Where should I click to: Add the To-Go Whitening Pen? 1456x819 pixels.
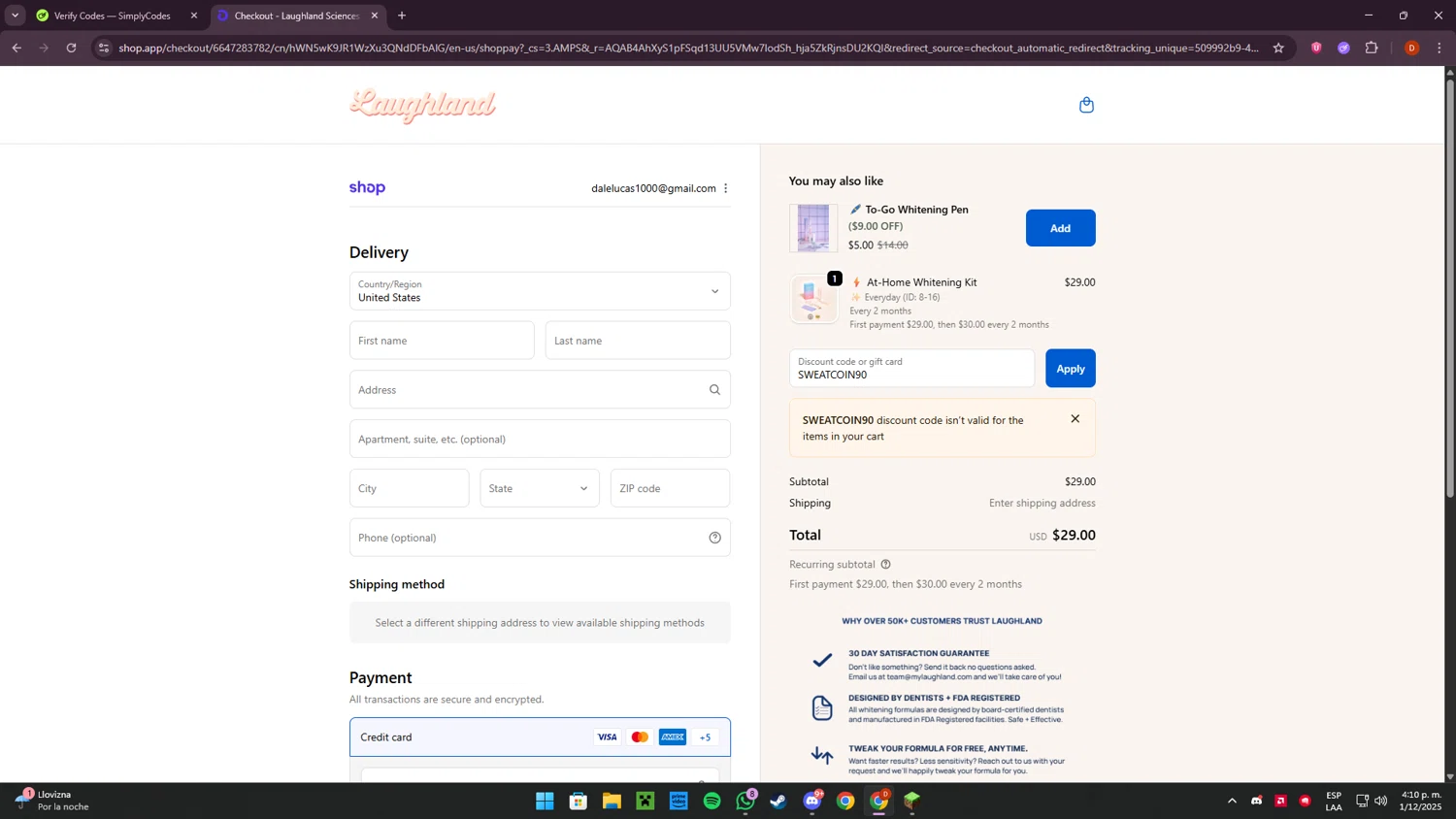point(1060,228)
